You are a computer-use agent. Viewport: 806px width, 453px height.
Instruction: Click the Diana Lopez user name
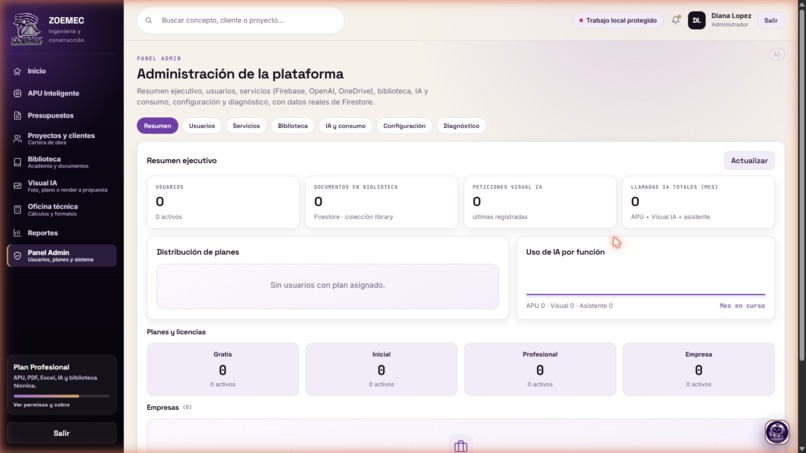731,16
